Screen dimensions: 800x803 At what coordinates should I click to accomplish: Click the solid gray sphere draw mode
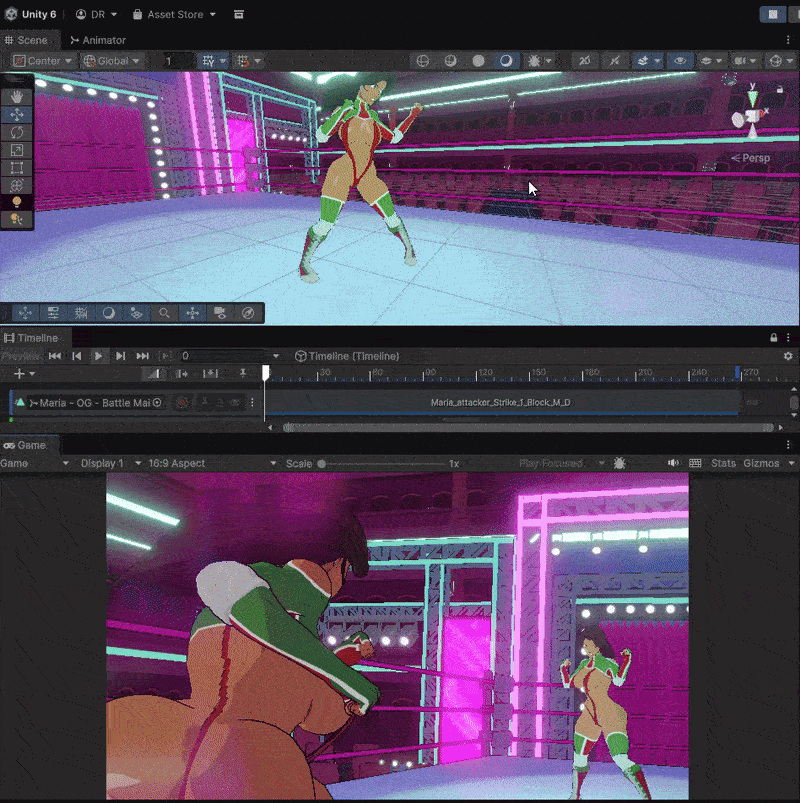pos(478,61)
